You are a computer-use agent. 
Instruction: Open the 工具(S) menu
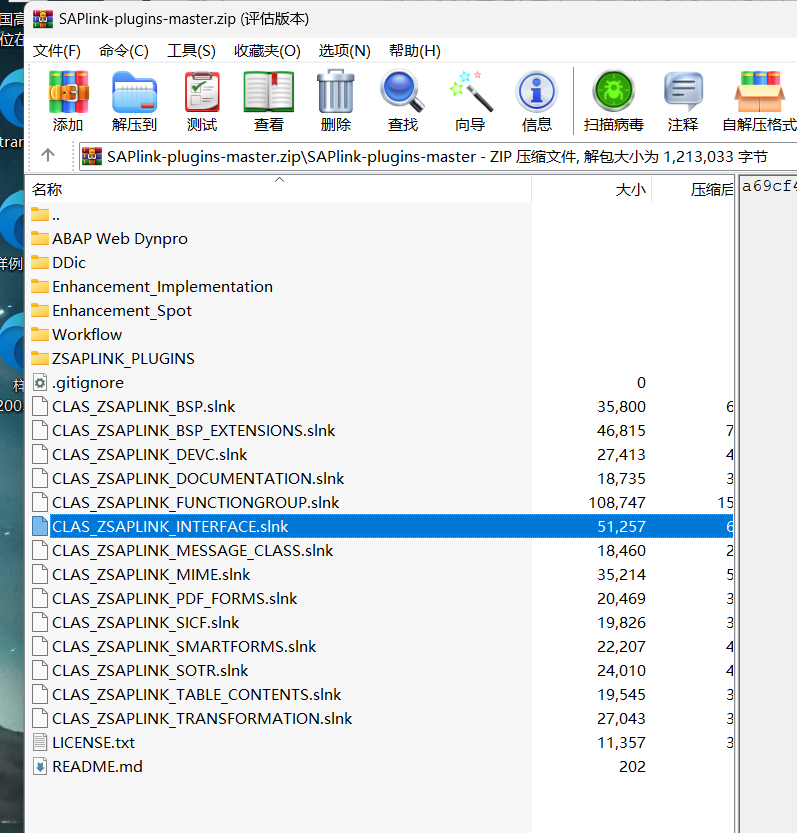pos(191,51)
